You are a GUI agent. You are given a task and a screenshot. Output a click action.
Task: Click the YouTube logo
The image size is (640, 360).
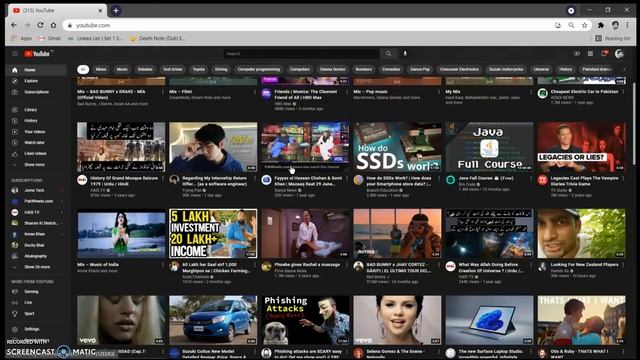(37, 53)
